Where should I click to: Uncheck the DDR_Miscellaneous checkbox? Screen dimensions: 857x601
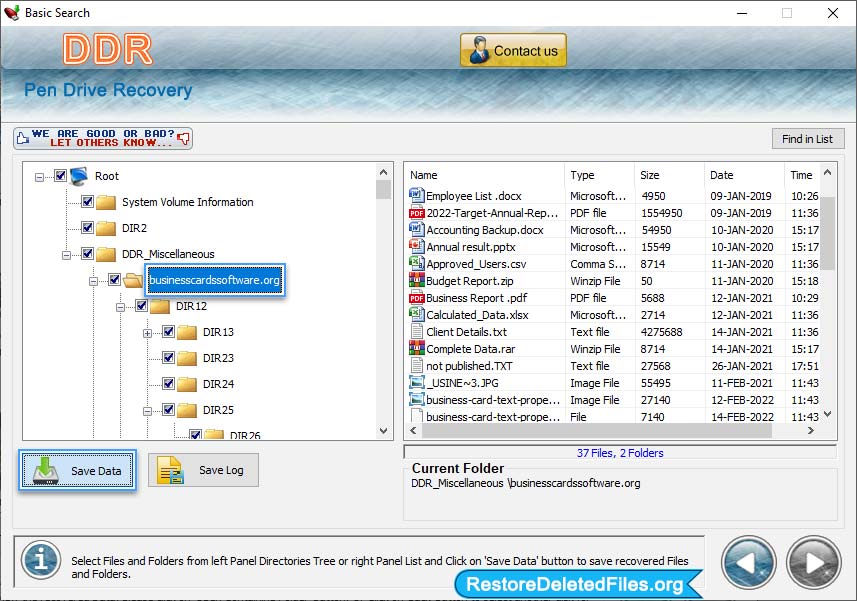point(87,254)
